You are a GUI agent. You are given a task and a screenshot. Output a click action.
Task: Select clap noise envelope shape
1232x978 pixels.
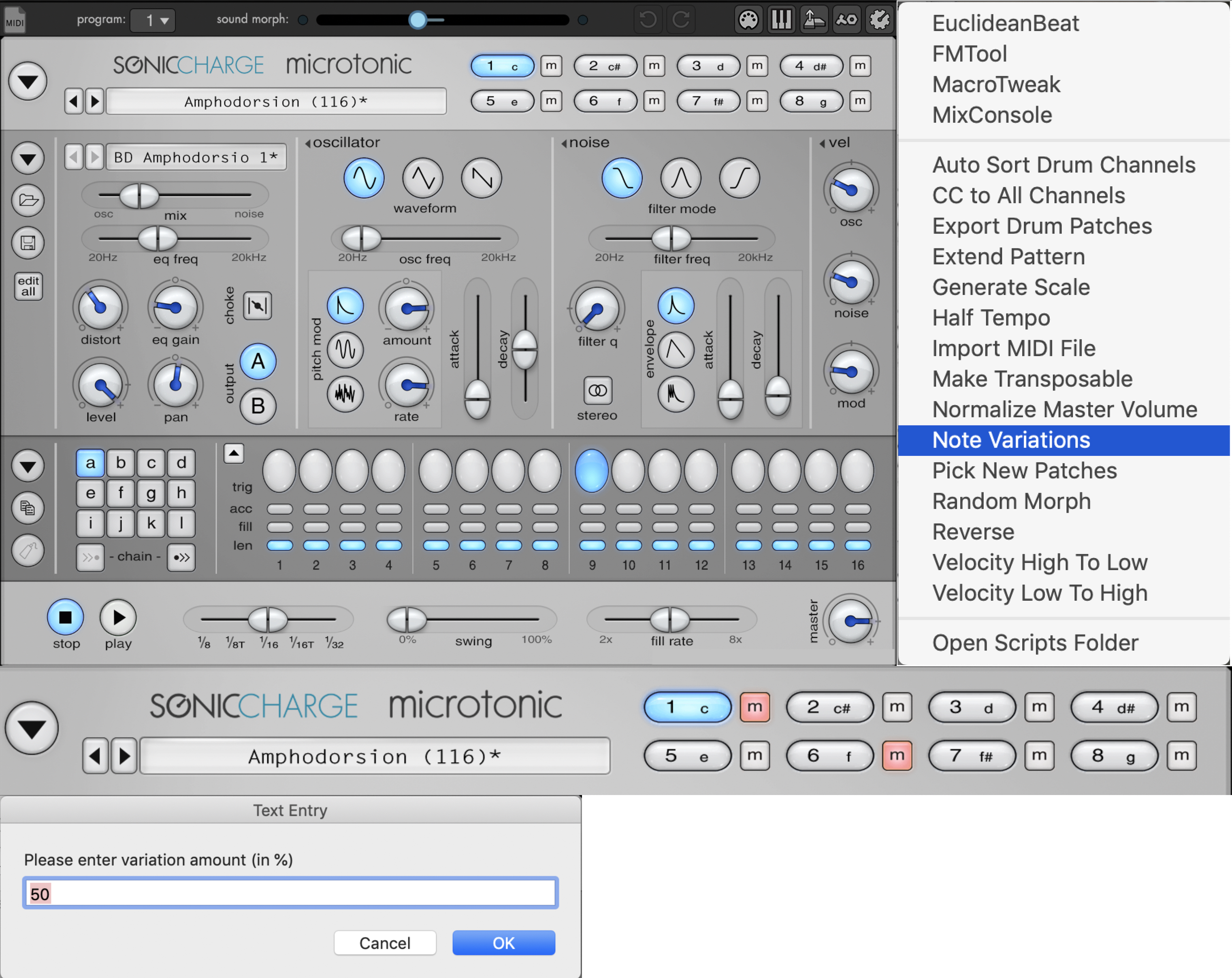pyautogui.click(x=676, y=393)
